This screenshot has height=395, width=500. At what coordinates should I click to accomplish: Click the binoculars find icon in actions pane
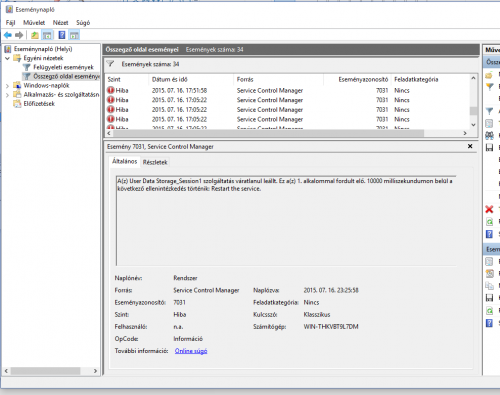[x=489, y=135]
